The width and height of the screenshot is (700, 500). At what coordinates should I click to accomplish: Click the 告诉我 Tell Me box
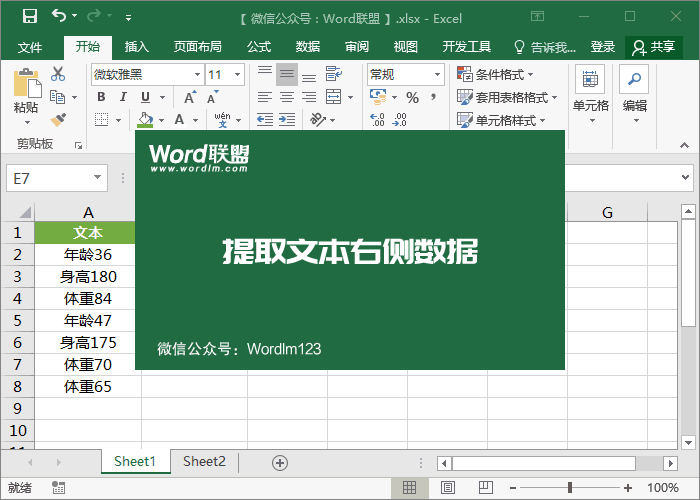pos(545,47)
